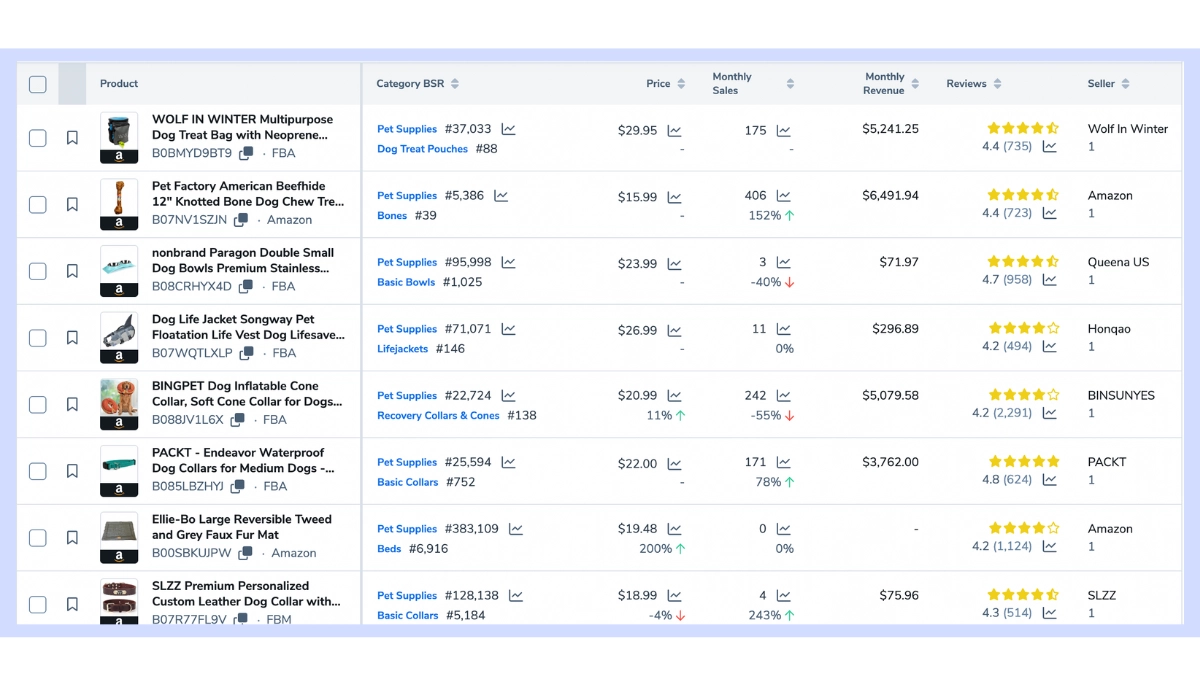Bookmark the WOLF IN WINTER treat bag
The height and width of the screenshot is (675, 1200).
(x=72, y=138)
